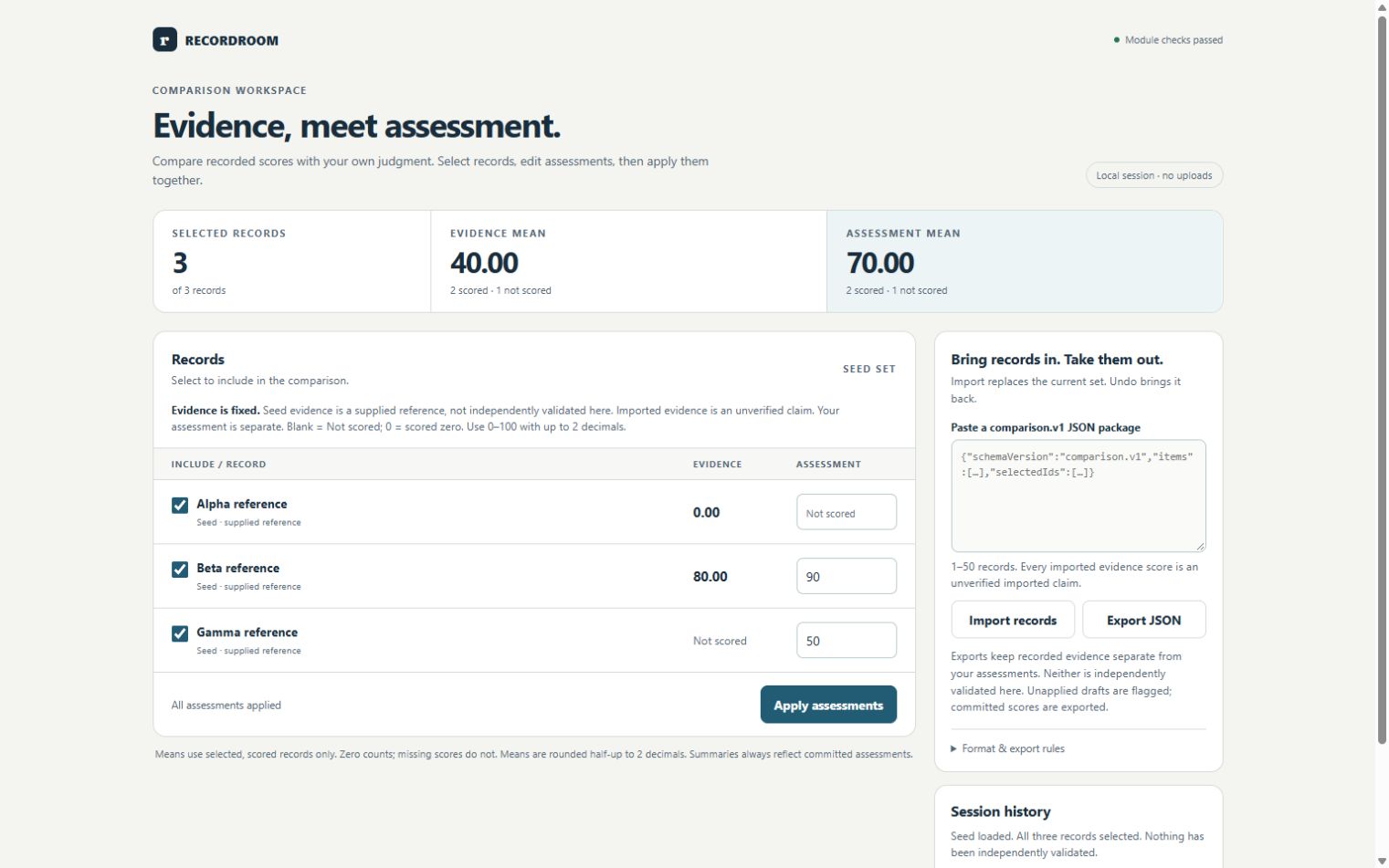This screenshot has height=868, width=1389.
Task: Click the ASSESSMENT column header
Action: click(x=828, y=464)
